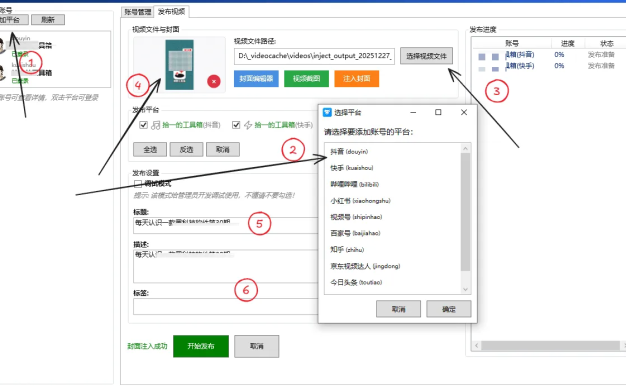Click platform list scroll up arrow
The height and width of the screenshot is (386, 626).
point(466,148)
